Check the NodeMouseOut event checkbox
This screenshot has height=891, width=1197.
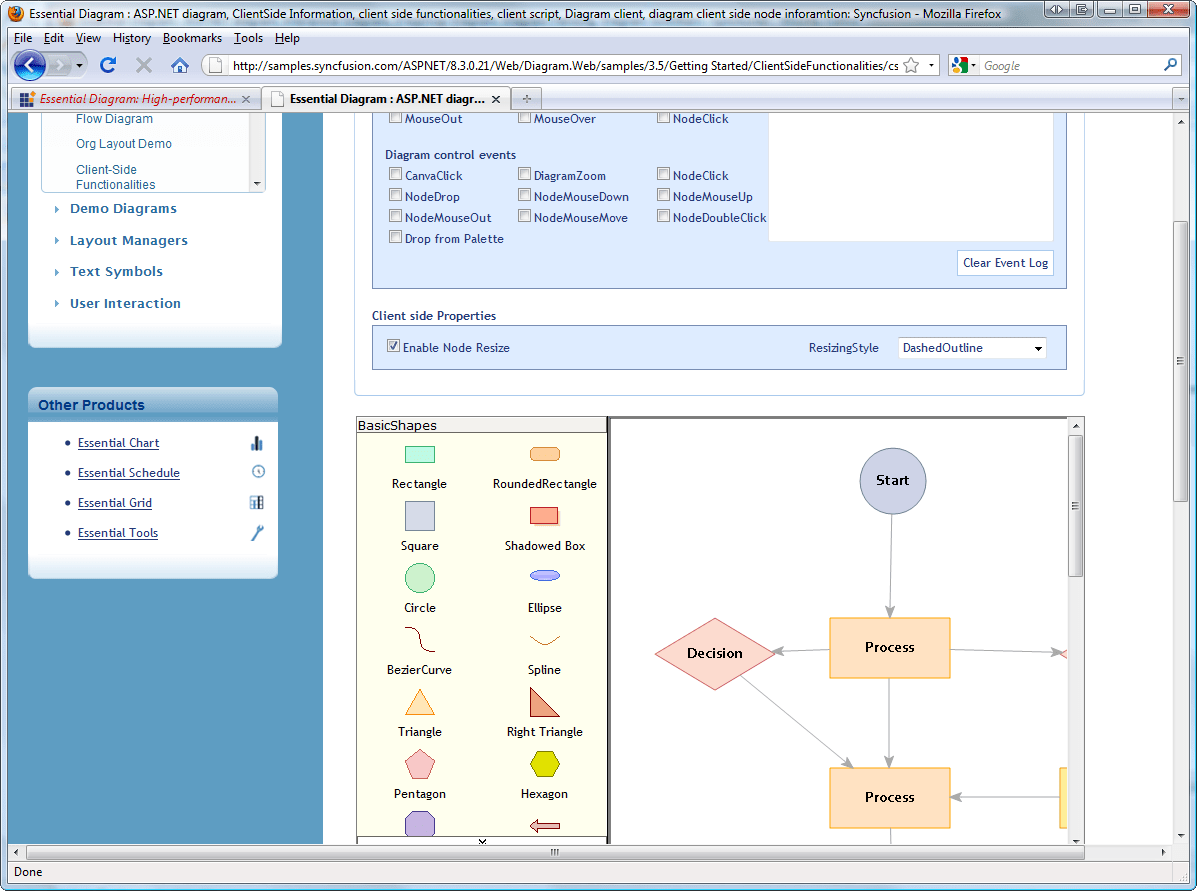(x=395, y=216)
